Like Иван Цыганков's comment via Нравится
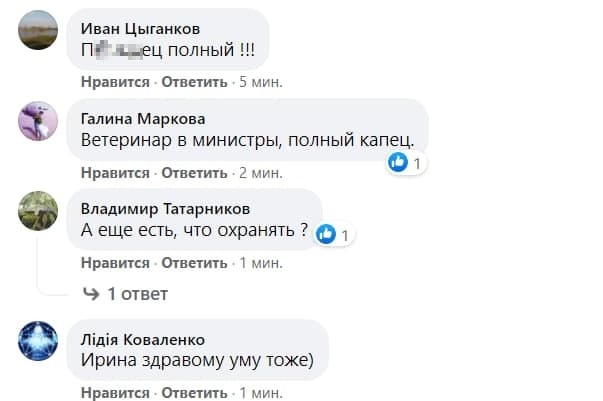The width and height of the screenshot is (603, 401). tap(115, 81)
